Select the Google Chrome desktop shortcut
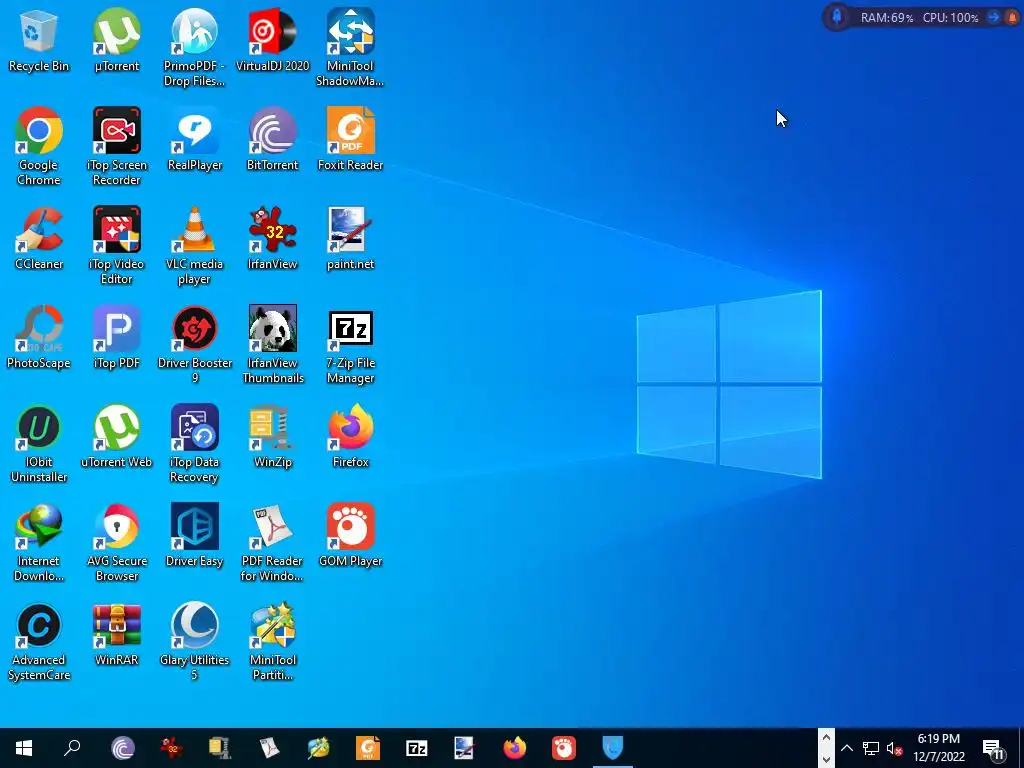 39,147
